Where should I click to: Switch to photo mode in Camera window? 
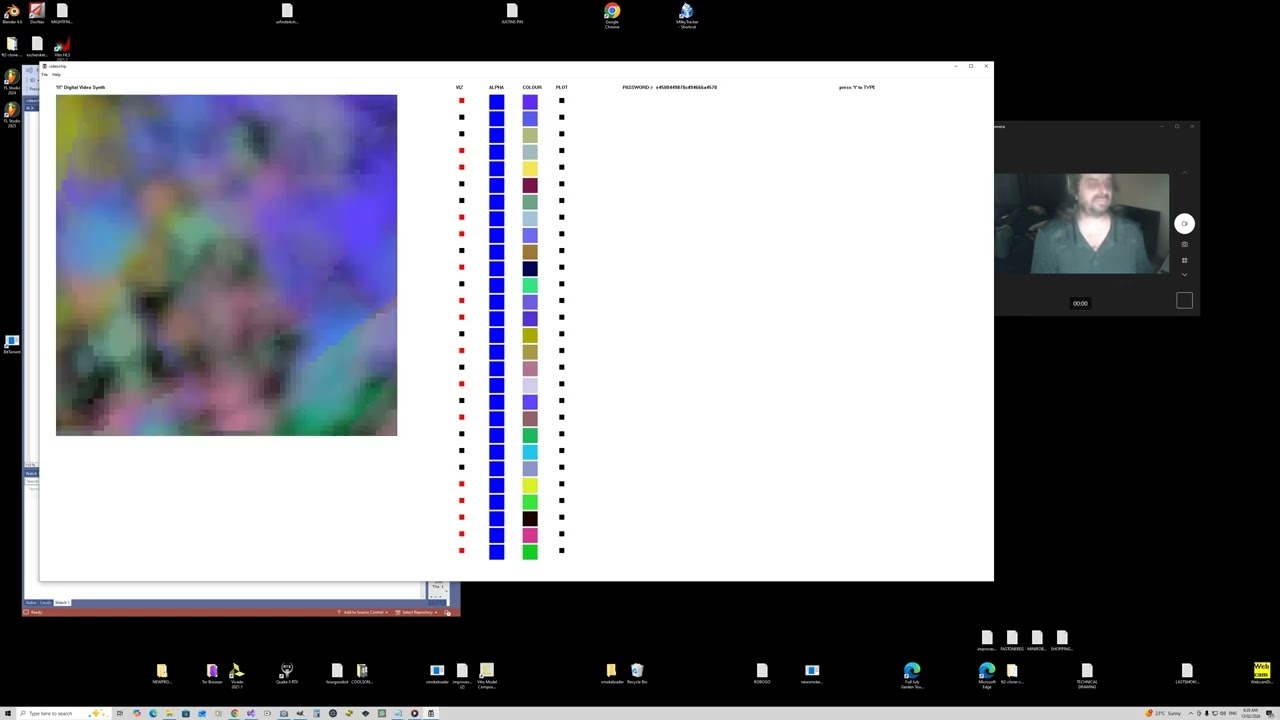(x=1184, y=245)
